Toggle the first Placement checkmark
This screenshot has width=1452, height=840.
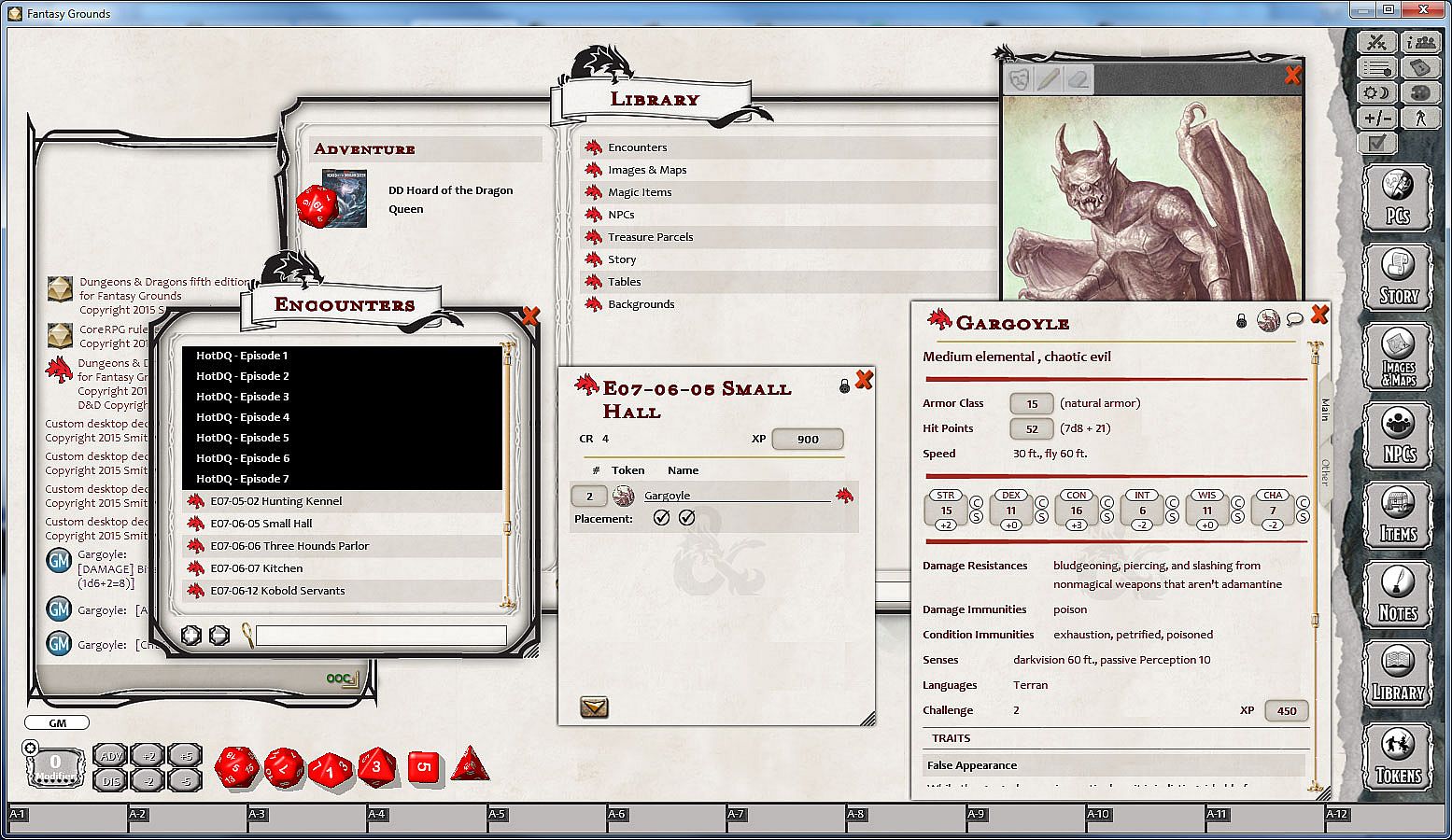coord(661,518)
